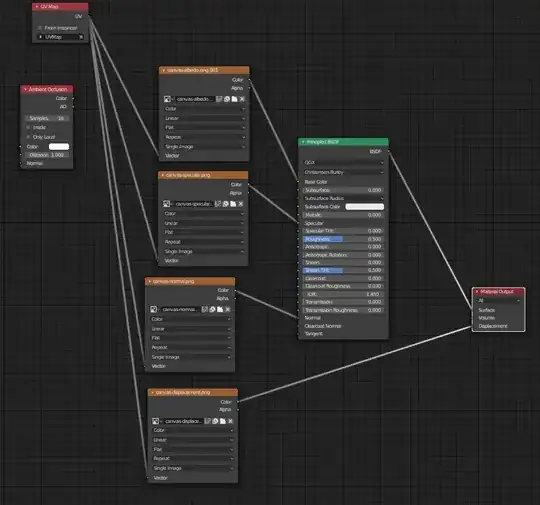Open the Subsurface Color white swatch
This screenshot has width=540, height=505.
click(364, 207)
